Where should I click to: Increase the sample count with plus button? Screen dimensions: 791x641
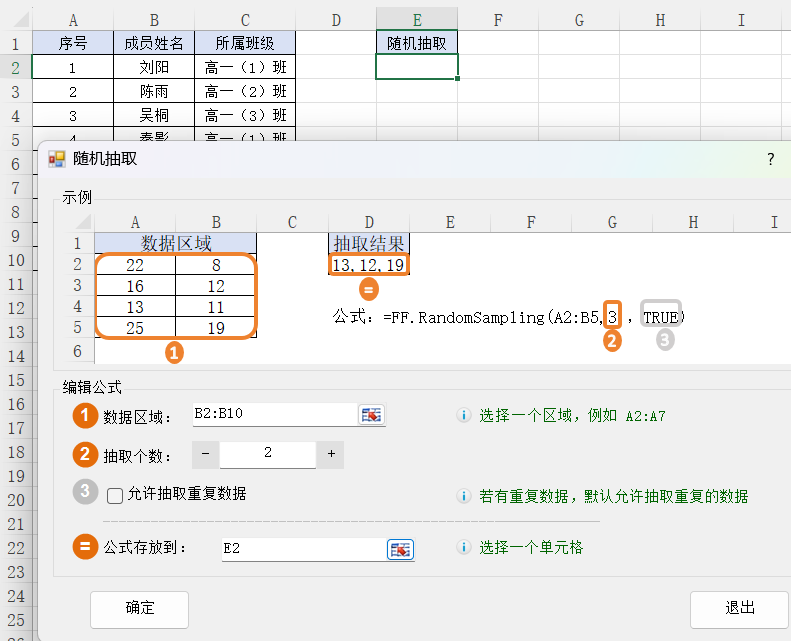331,454
